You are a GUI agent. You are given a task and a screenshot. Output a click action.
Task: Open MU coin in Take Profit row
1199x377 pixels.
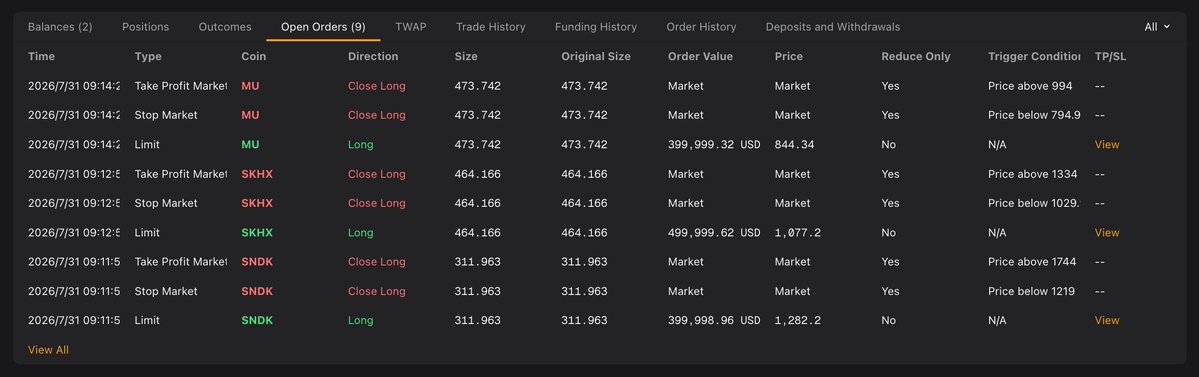(x=250, y=86)
